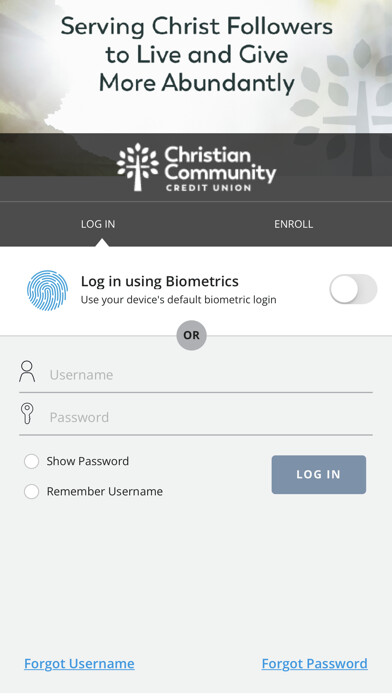Viewport: 392px width, 696px height.
Task: Click the 'Log in using Biometrics' heading
Action: coord(160,281)
